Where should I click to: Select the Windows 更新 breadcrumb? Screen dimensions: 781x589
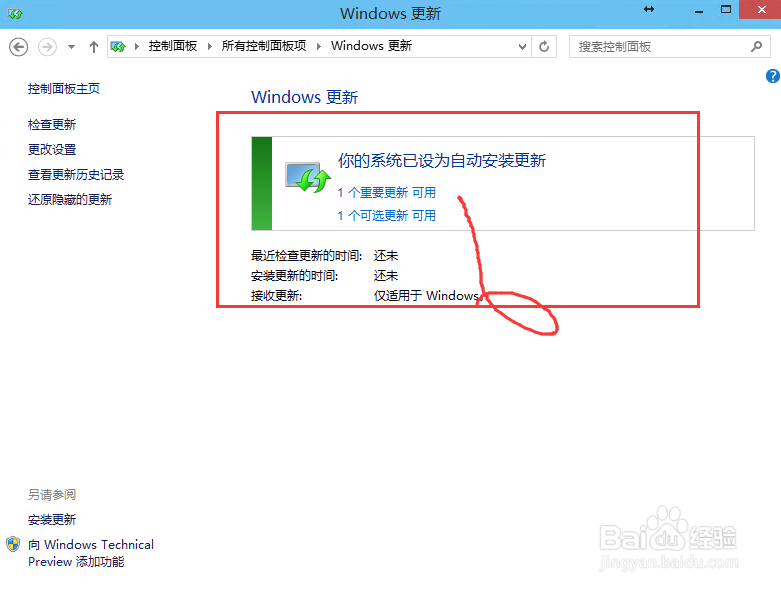pyautogui.click(x=371, y=46)
